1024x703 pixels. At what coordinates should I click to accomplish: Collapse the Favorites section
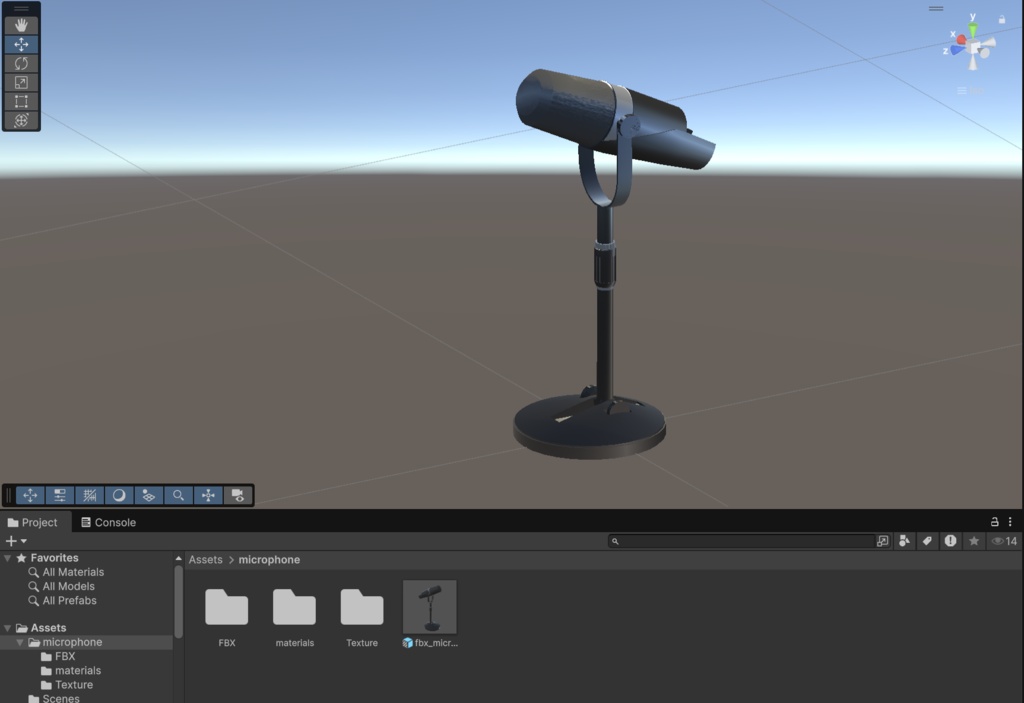(x=7, y=558)
